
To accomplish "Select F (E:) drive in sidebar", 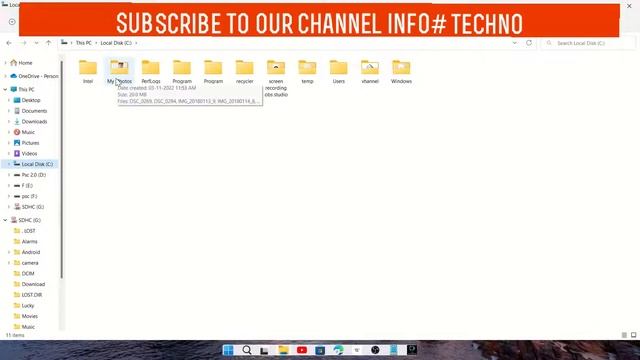I will [27, 186].
